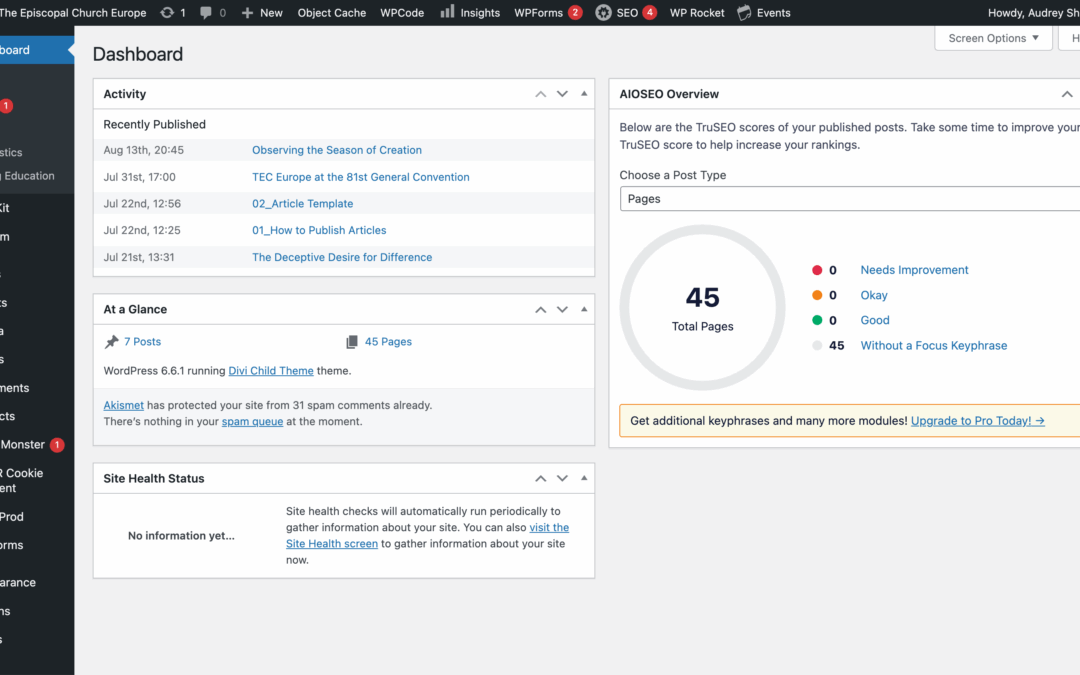Screen dimensions: 1080x675
Task: Click the Events calendar icon
Action: [744, 12]
